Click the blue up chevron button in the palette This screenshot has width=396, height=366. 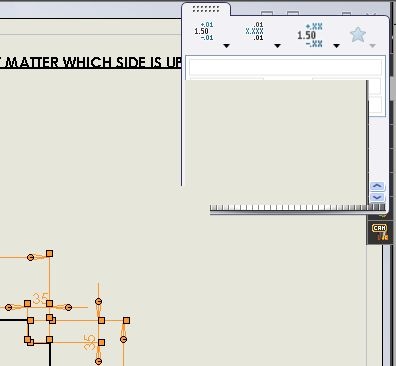tap(377, 186)
